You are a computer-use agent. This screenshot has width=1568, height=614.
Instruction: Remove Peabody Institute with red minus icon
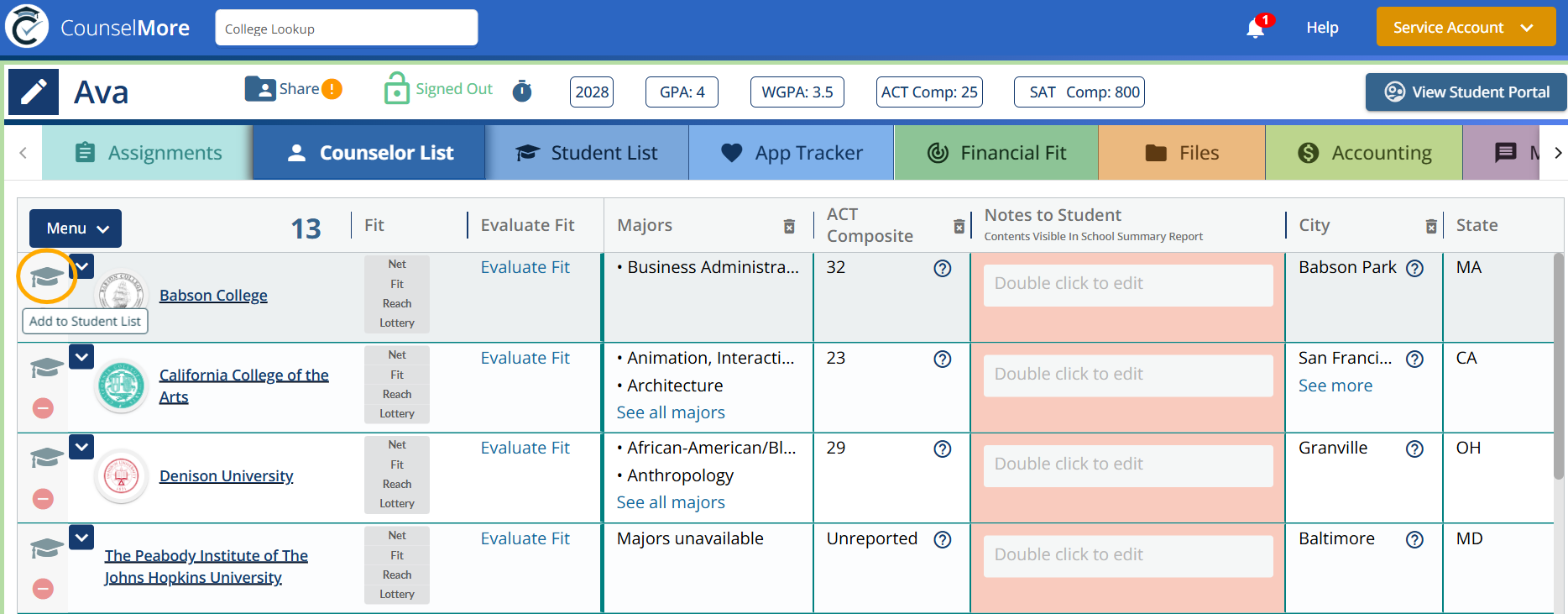(43, 589)
